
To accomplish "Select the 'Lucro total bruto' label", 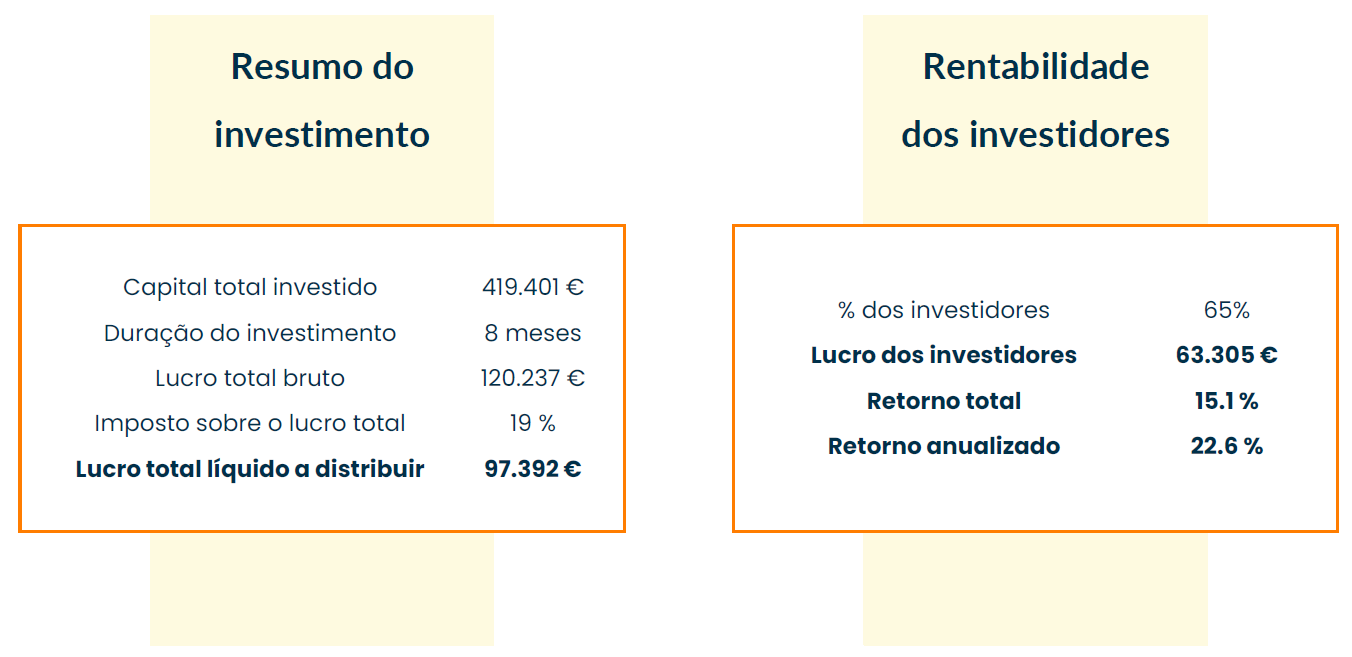I will 250,378.
